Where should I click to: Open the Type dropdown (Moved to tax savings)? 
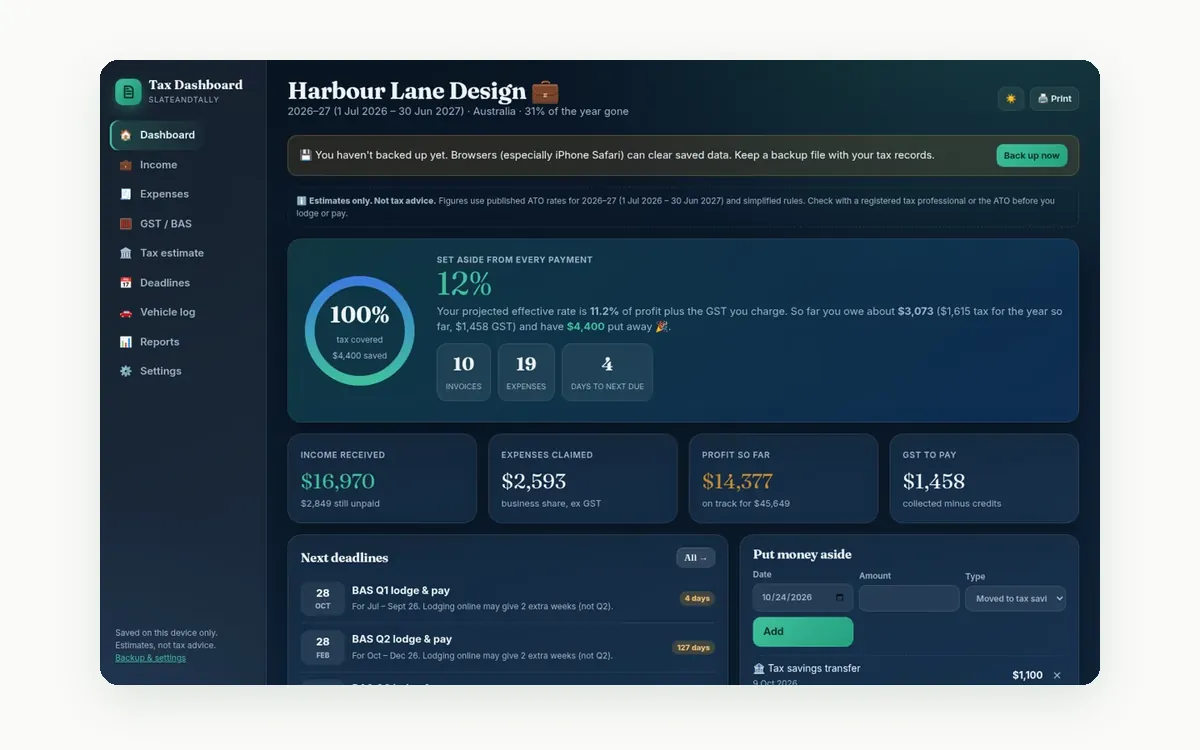1015,598
